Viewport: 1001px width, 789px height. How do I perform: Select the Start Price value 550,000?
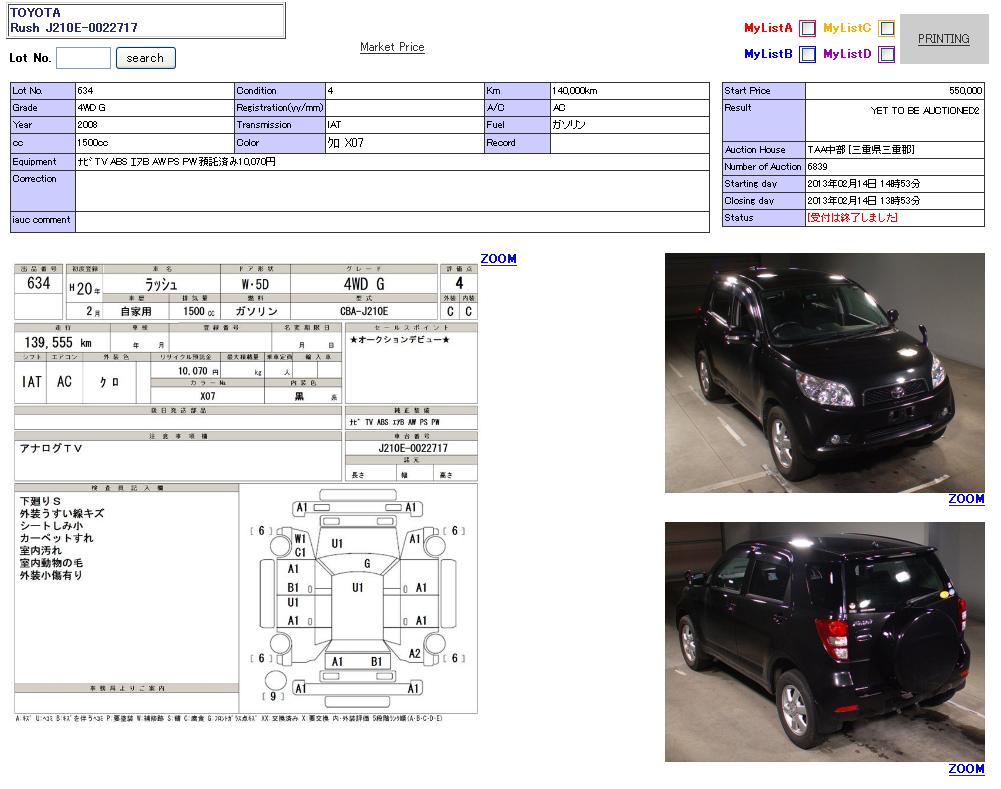click(965, 91)
